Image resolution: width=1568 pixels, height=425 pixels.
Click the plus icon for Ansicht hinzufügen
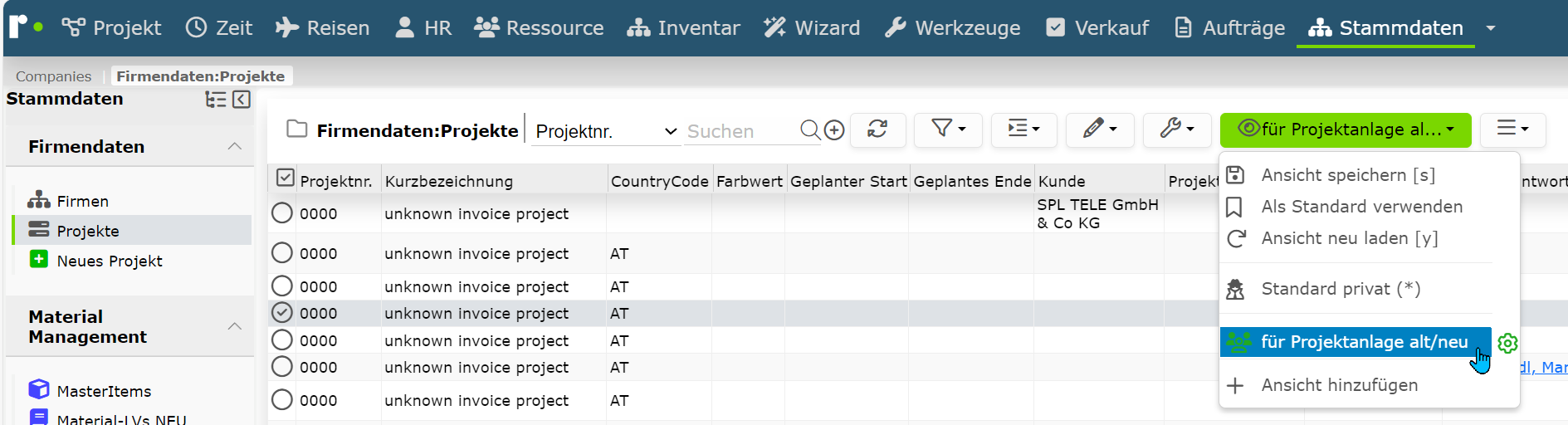point(1235,385)
